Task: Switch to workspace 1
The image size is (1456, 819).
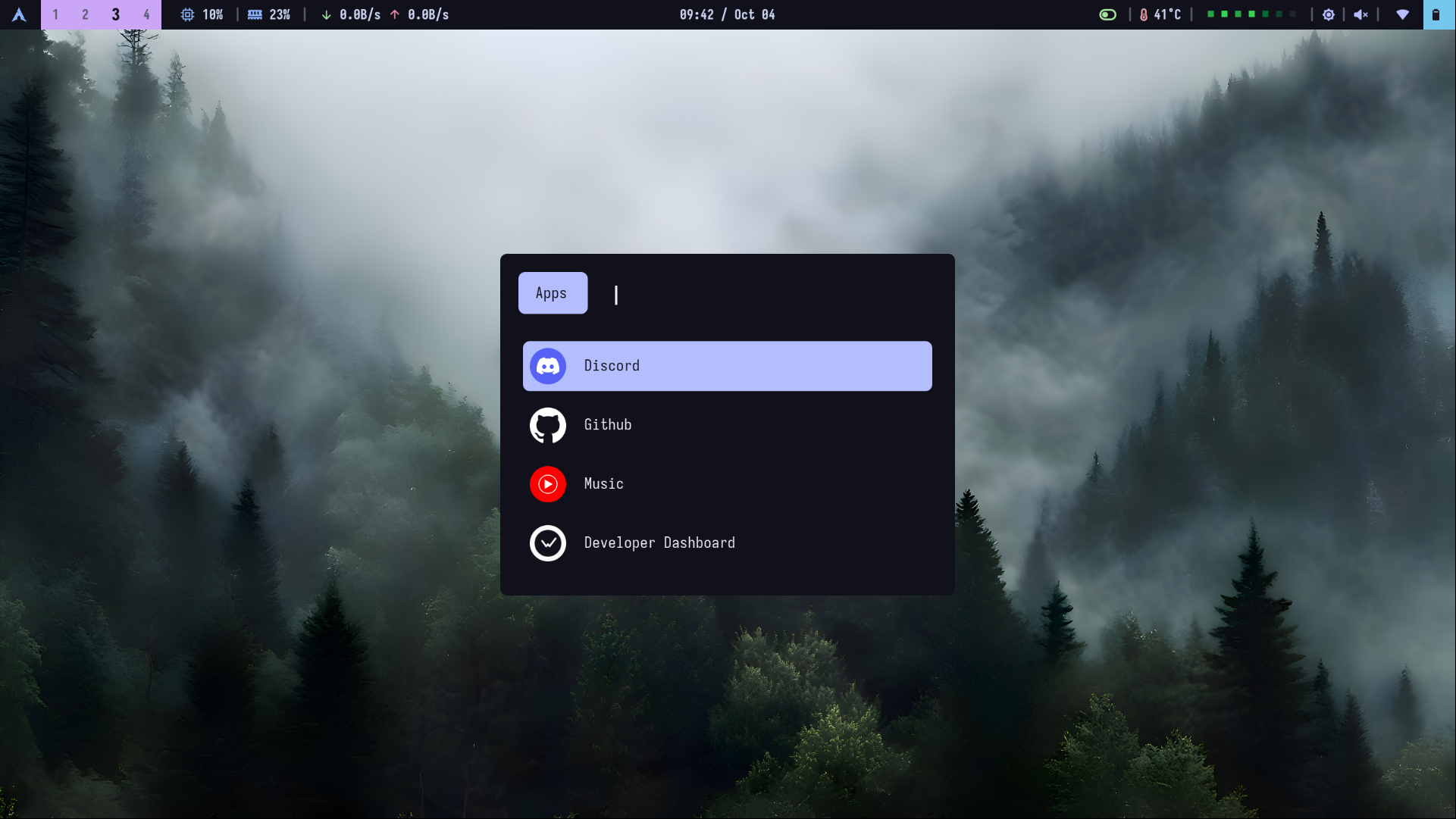Action: 55,14
